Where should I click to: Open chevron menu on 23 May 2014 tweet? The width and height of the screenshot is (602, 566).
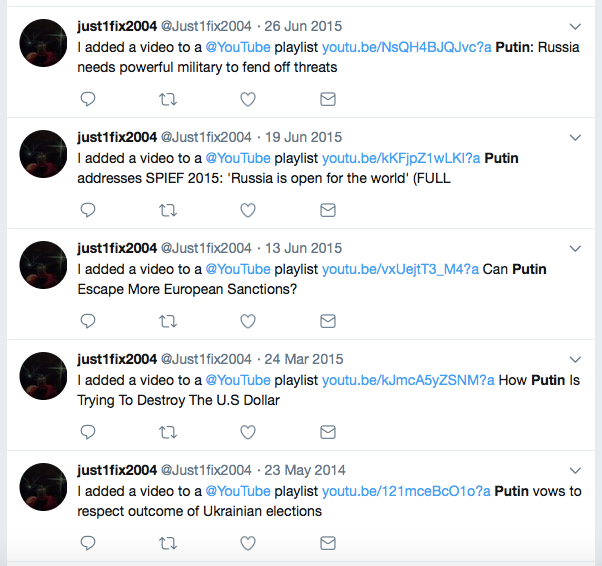point(575,470)
